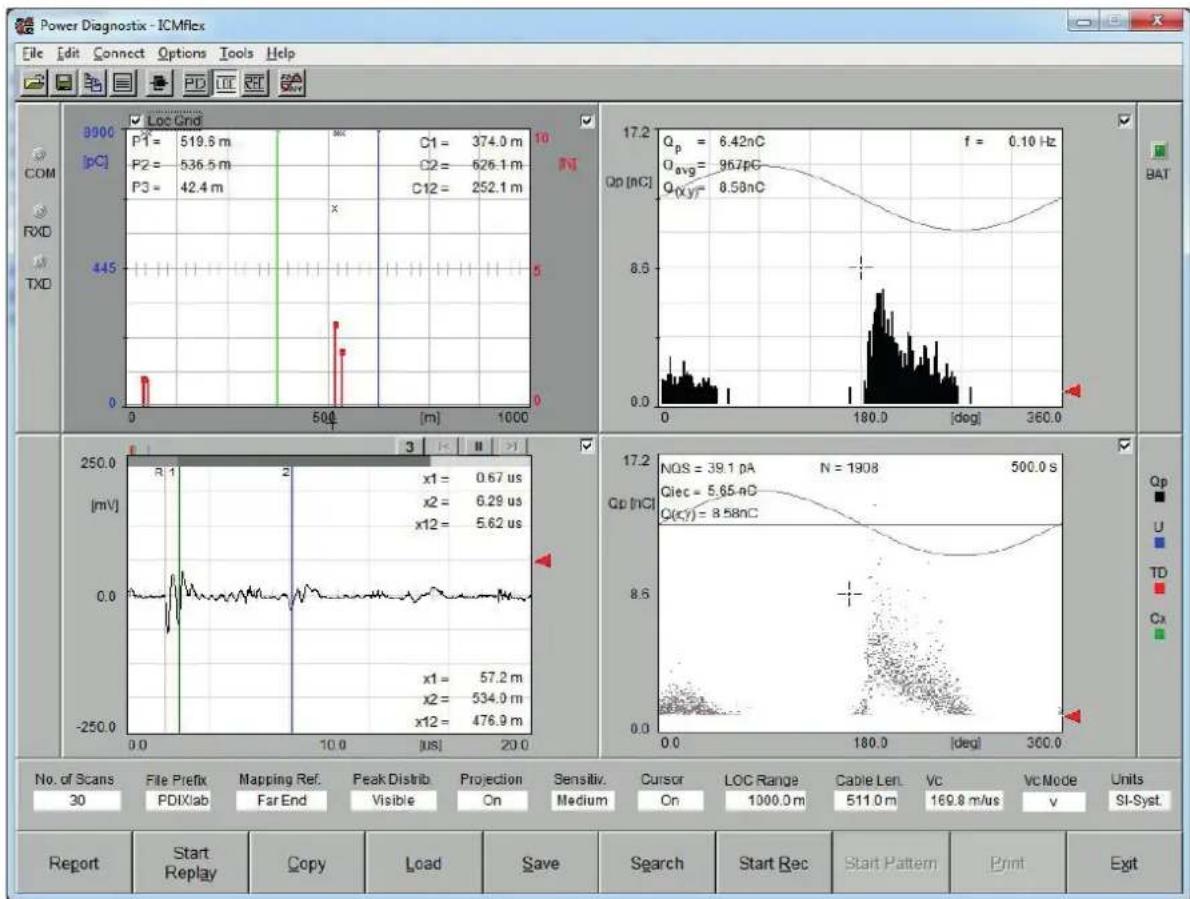Click the green cursor 1 line in waveform
Screen dimensions: 1190x899
click(x=179, y=599)
